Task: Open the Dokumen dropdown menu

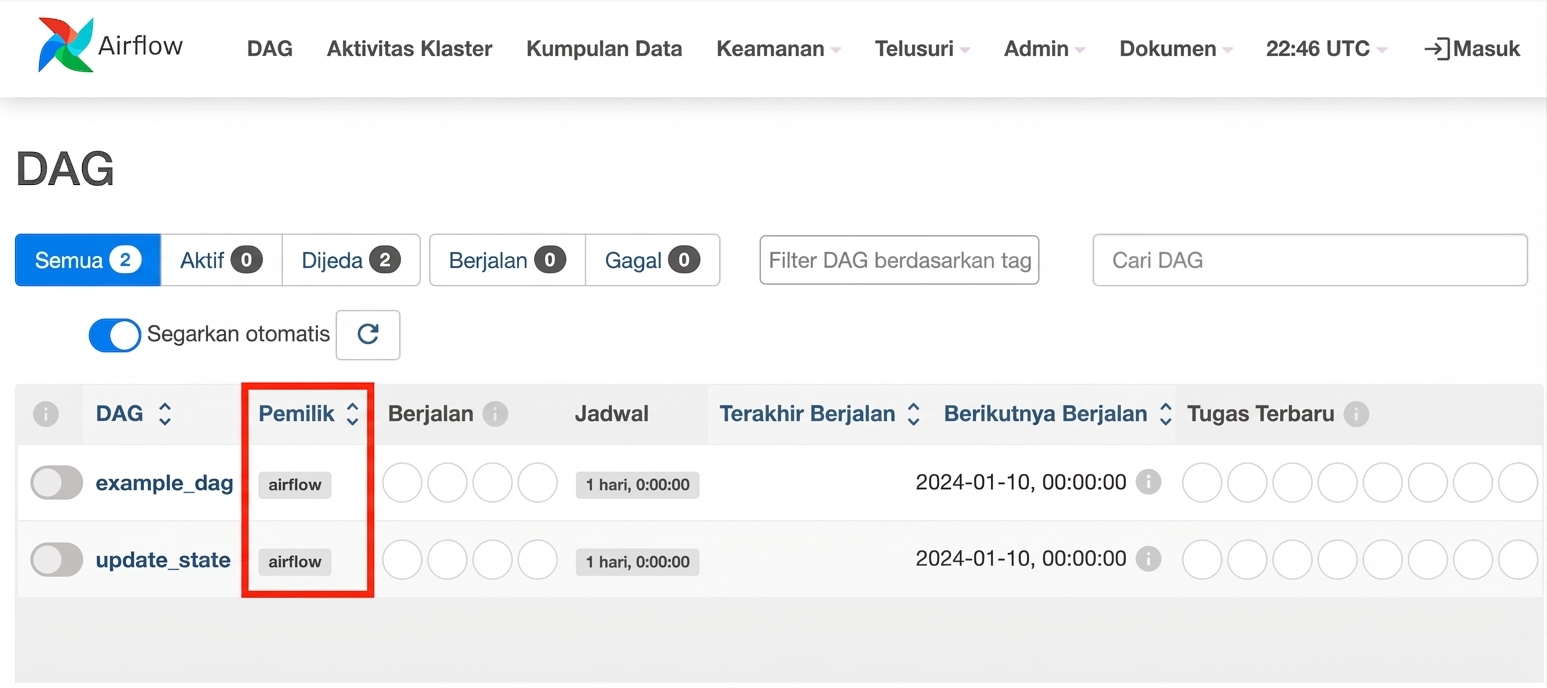Action: 1176,48
